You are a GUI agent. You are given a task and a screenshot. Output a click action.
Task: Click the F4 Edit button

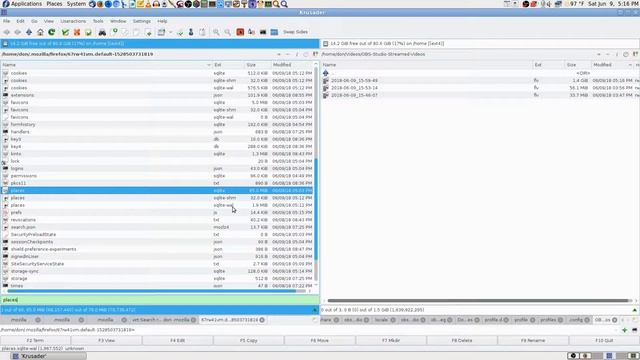pos(178,340)
